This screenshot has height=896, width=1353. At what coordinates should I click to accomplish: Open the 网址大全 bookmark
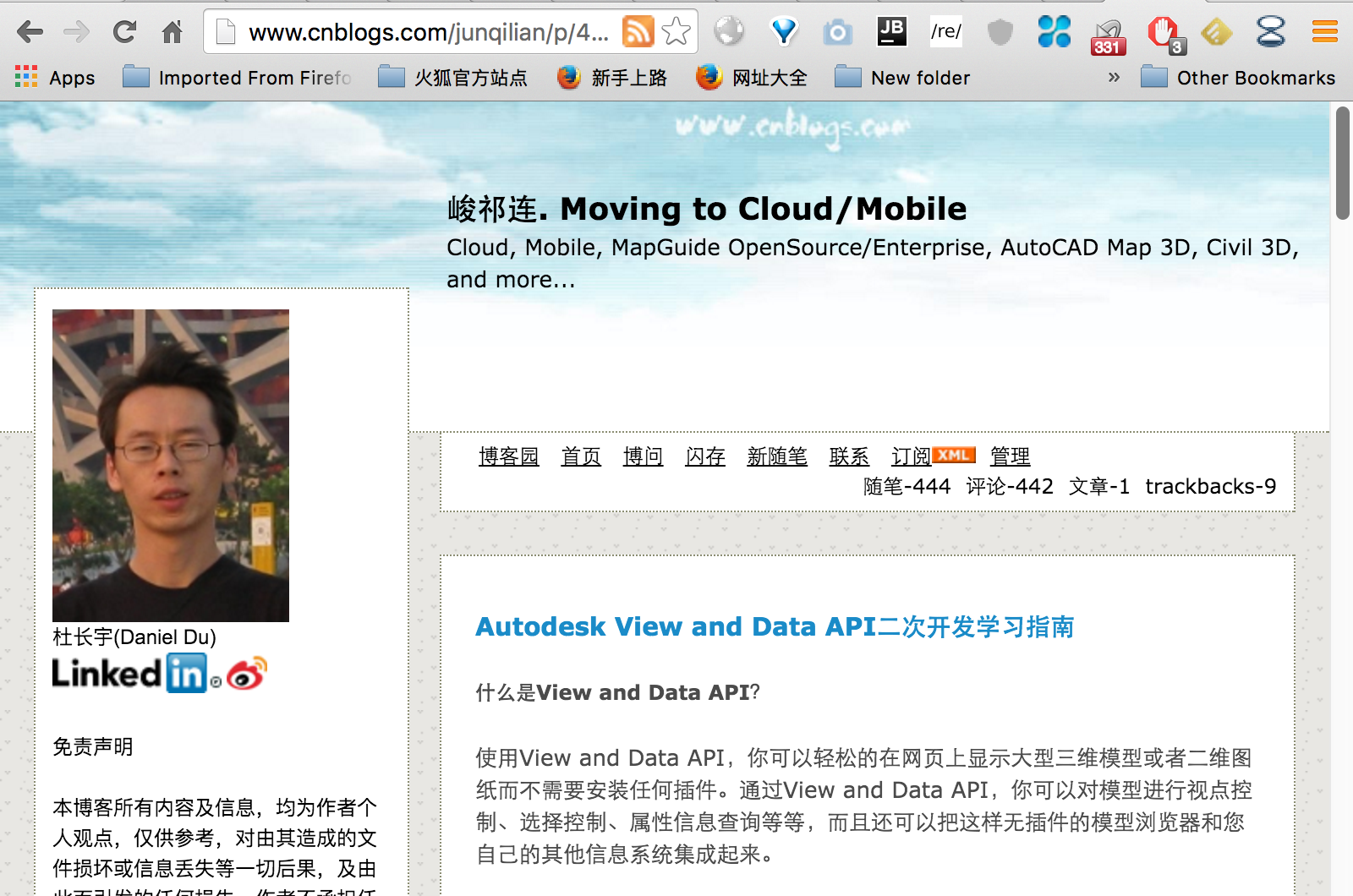[752, 78]
